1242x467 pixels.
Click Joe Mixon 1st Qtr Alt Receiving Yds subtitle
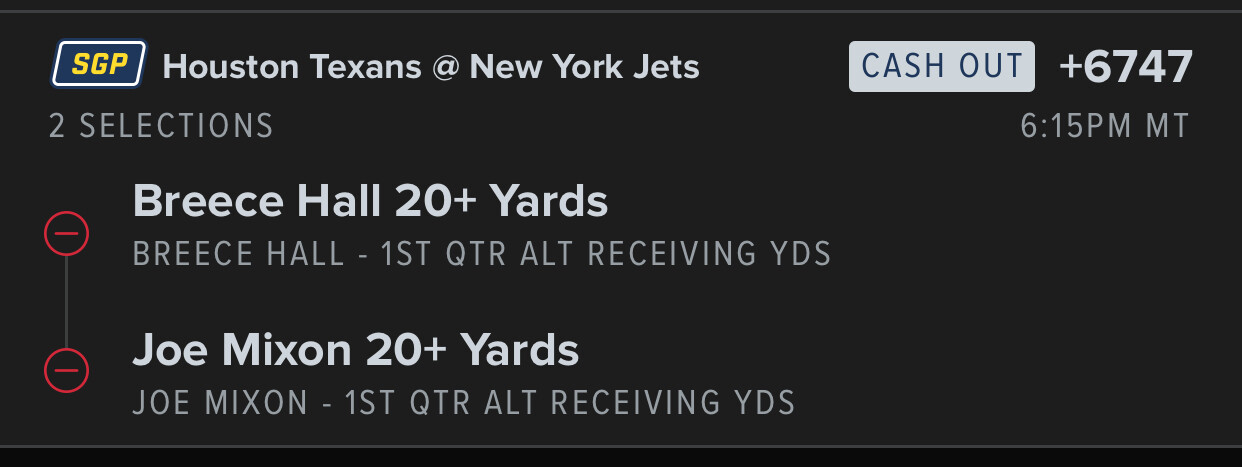tap(464, 402)
